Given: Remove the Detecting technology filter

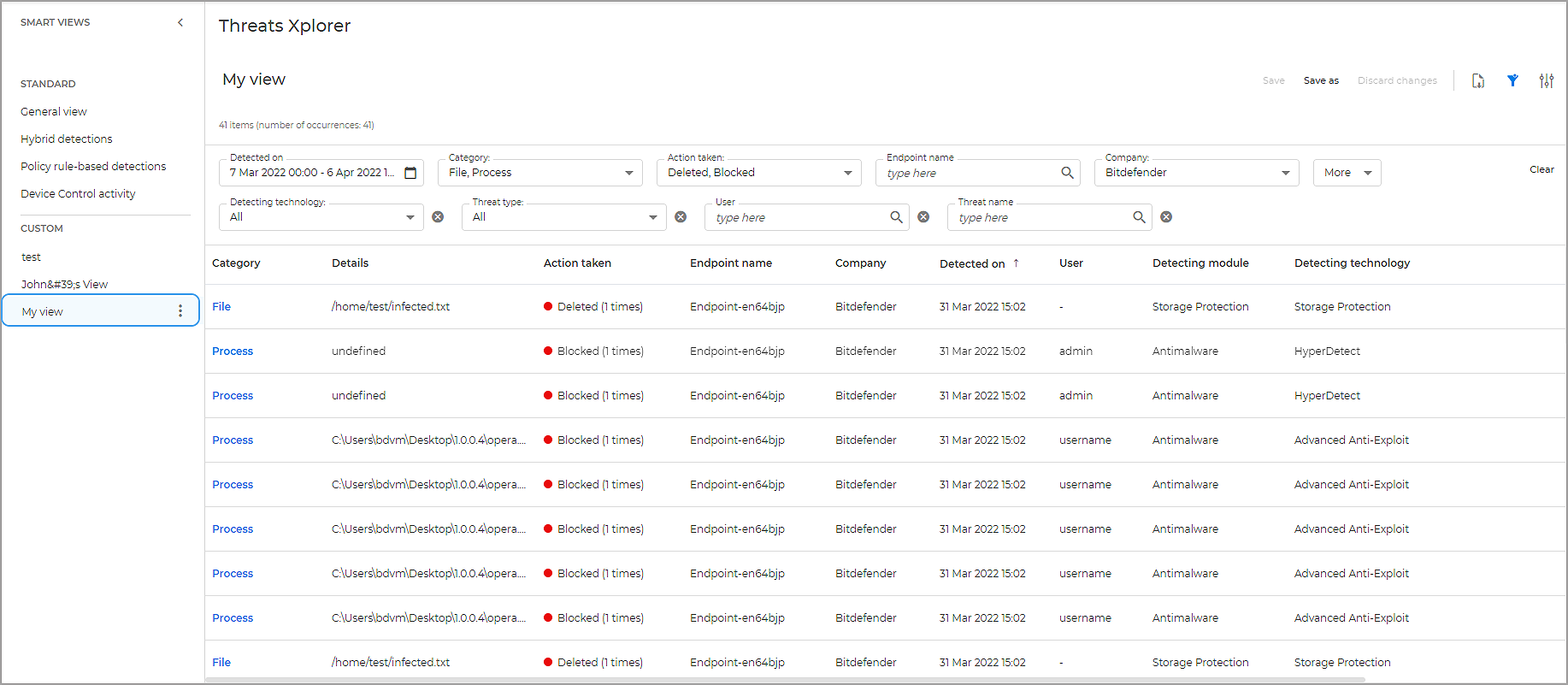Looking at the screenshot, I should pyautogui.click(x=438, y=217).
